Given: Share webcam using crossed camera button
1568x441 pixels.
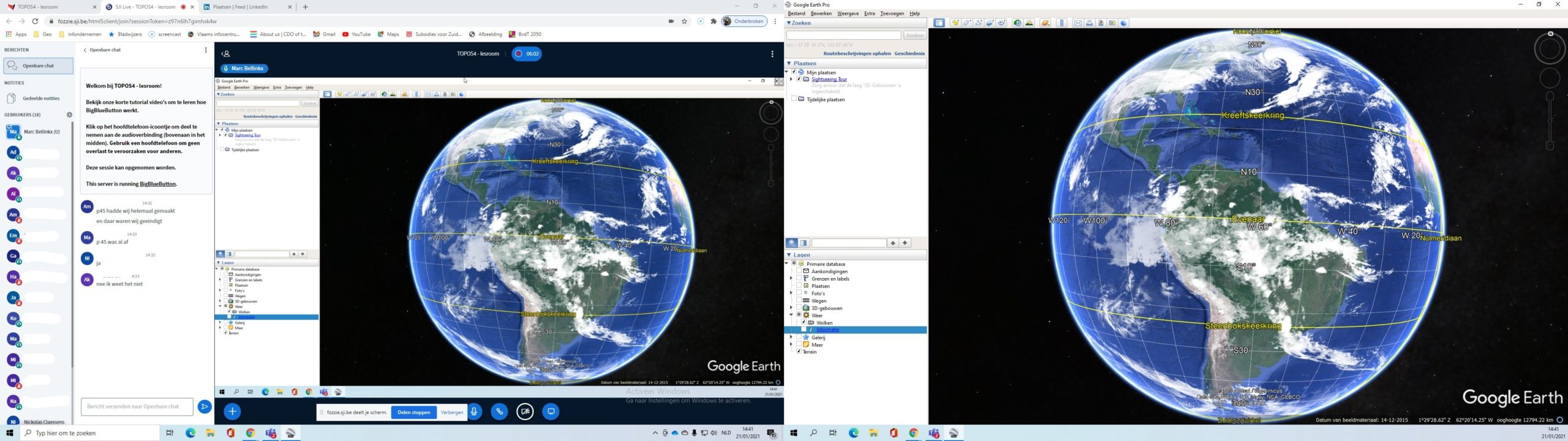Looking at the screenshot, I should pyautogui.click(x=525, y=412).
